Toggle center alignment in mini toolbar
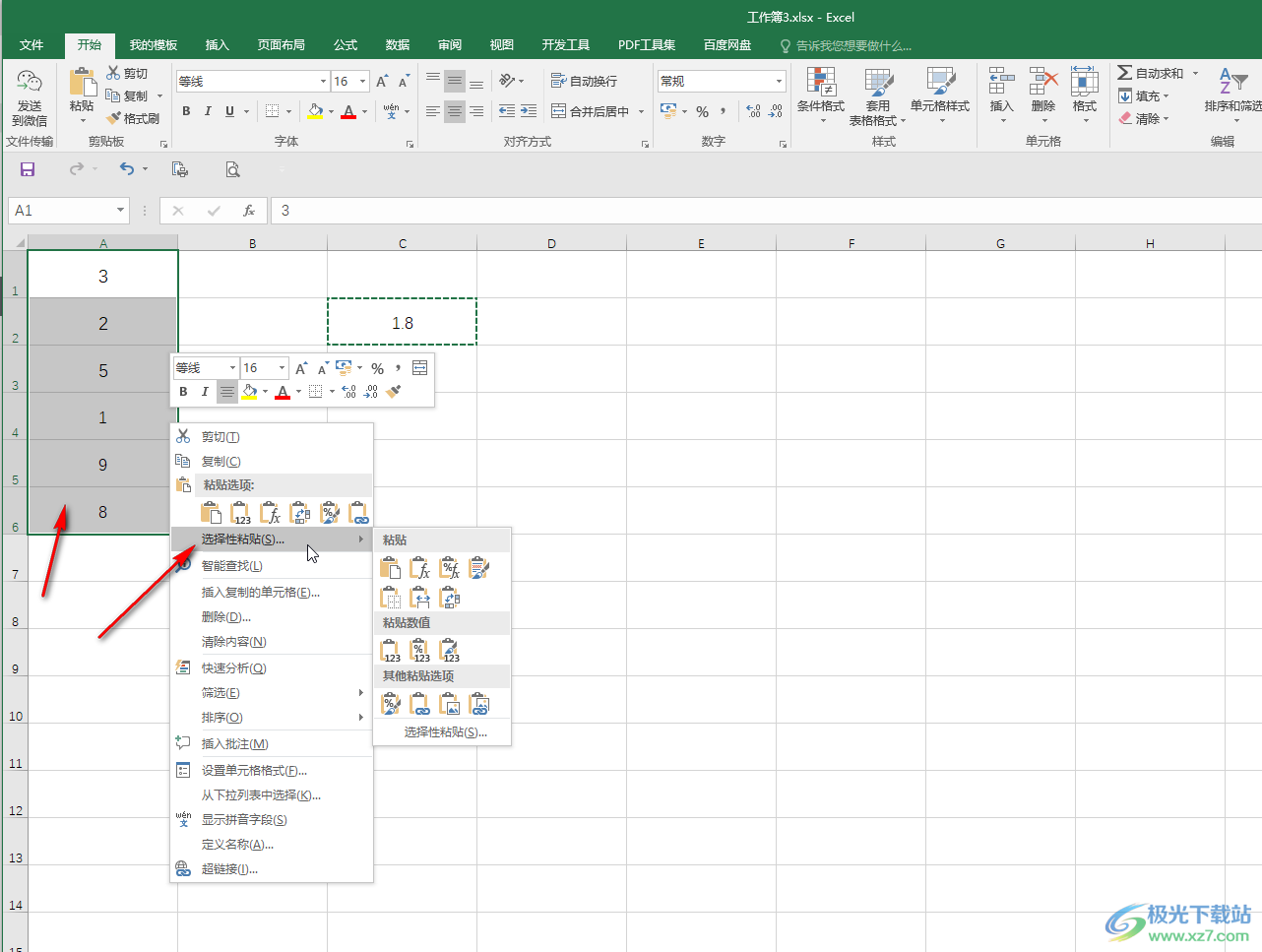The image size is (1262, 952). coord(227,392)
